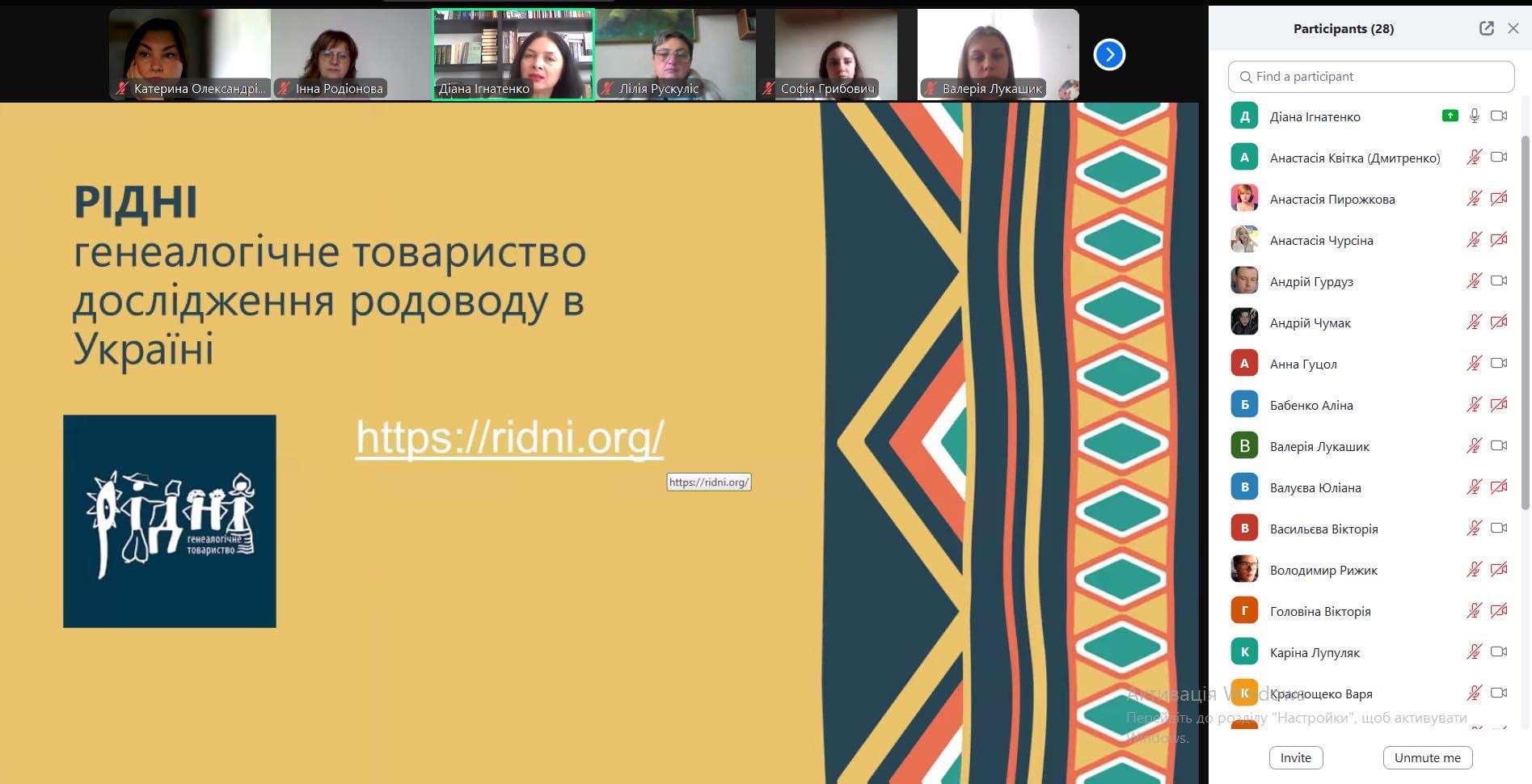Image resolution: width=1532 pixels, height=784 pixels.
Task: Click muted mic icon for Каріна Лупуляк
Action: [x=1475, y=652]
